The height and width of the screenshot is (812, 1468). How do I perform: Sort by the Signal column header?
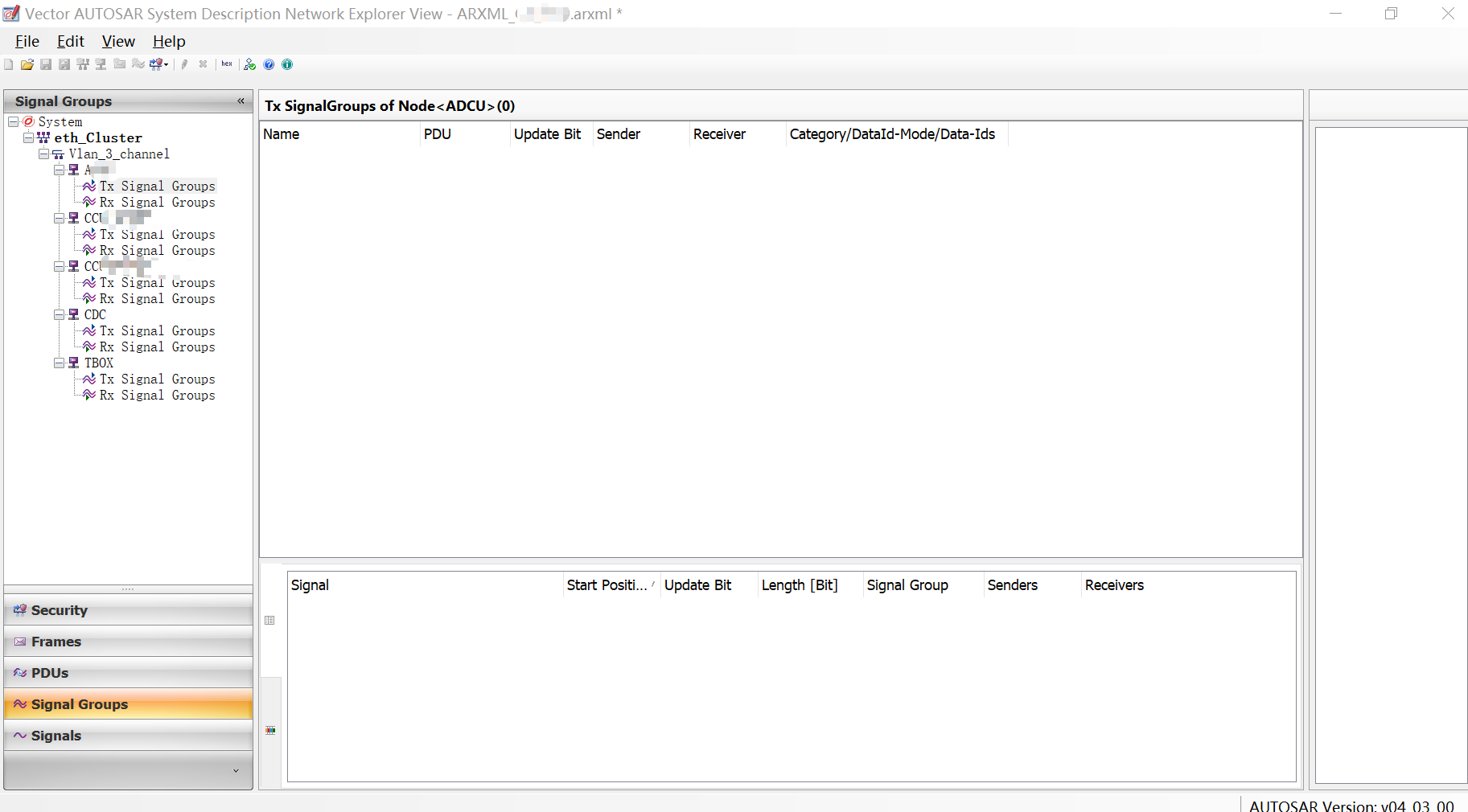(426, 585)
